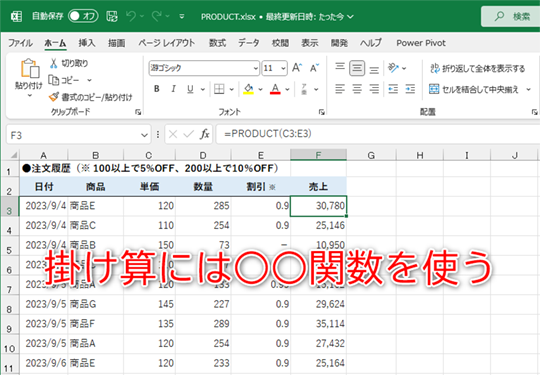The height and width of the screenshot is (375, 540).
Task: Click the align left icon
Action: [x=340, y=89]
